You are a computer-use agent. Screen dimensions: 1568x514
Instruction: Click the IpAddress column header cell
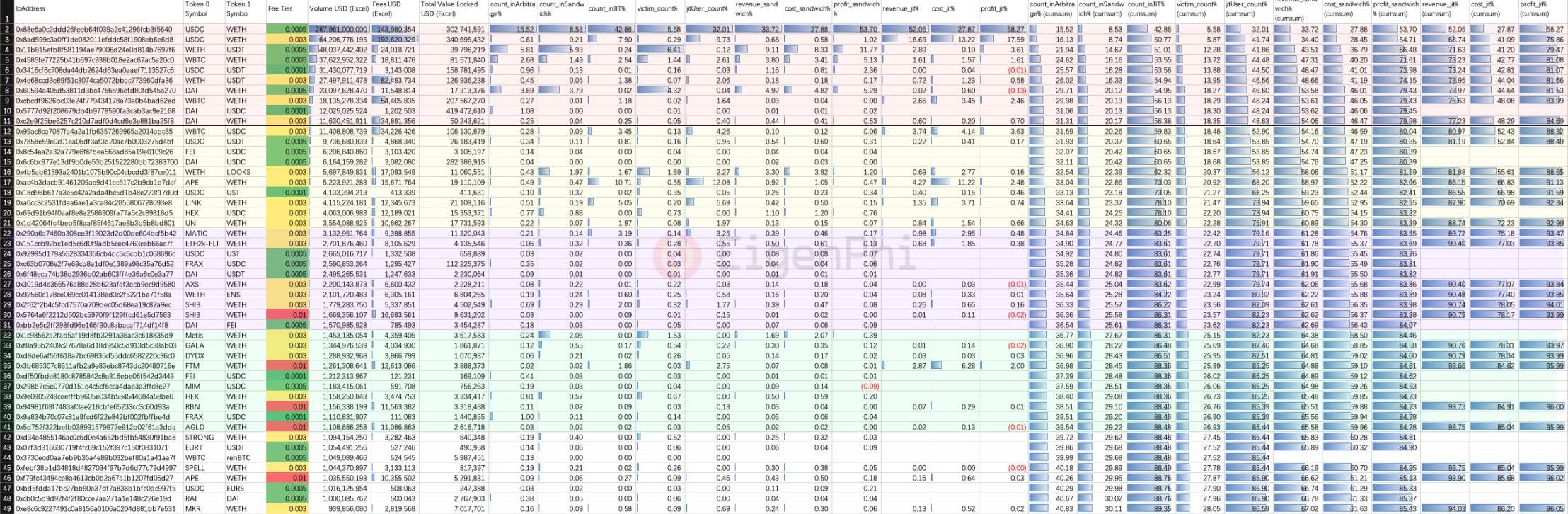point(92,9)
